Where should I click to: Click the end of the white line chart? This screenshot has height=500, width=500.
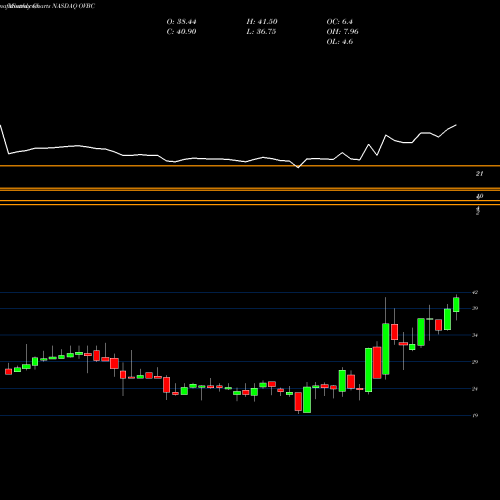click(x=456, y=125)
